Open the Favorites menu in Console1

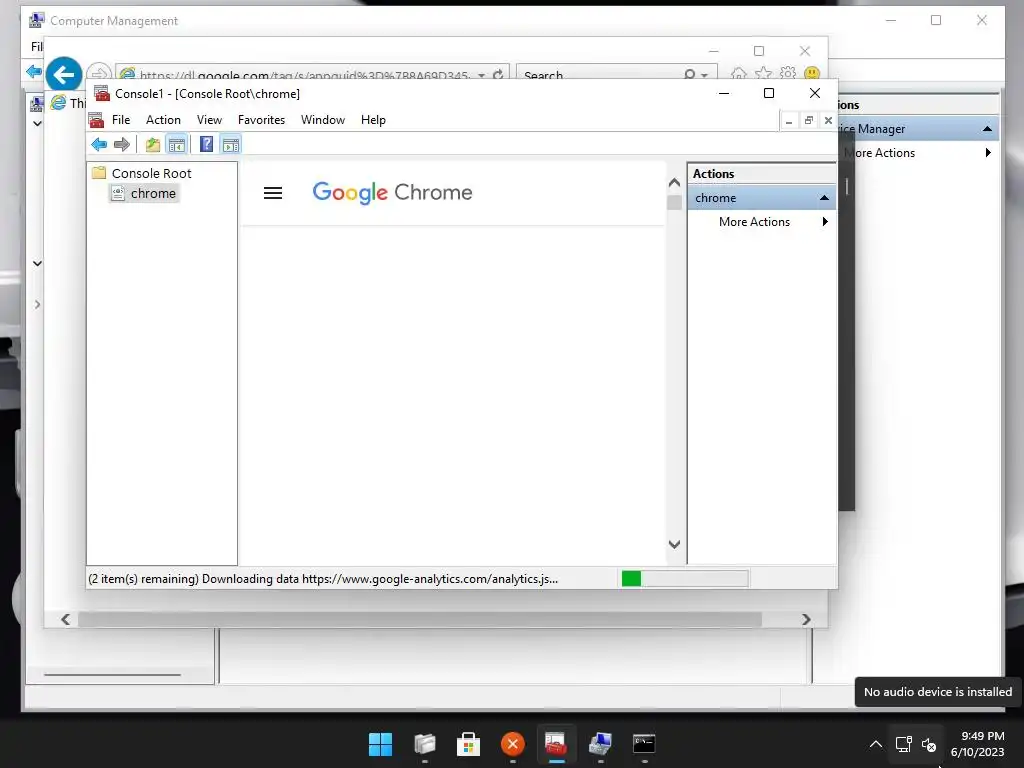(x=261, y=120)
